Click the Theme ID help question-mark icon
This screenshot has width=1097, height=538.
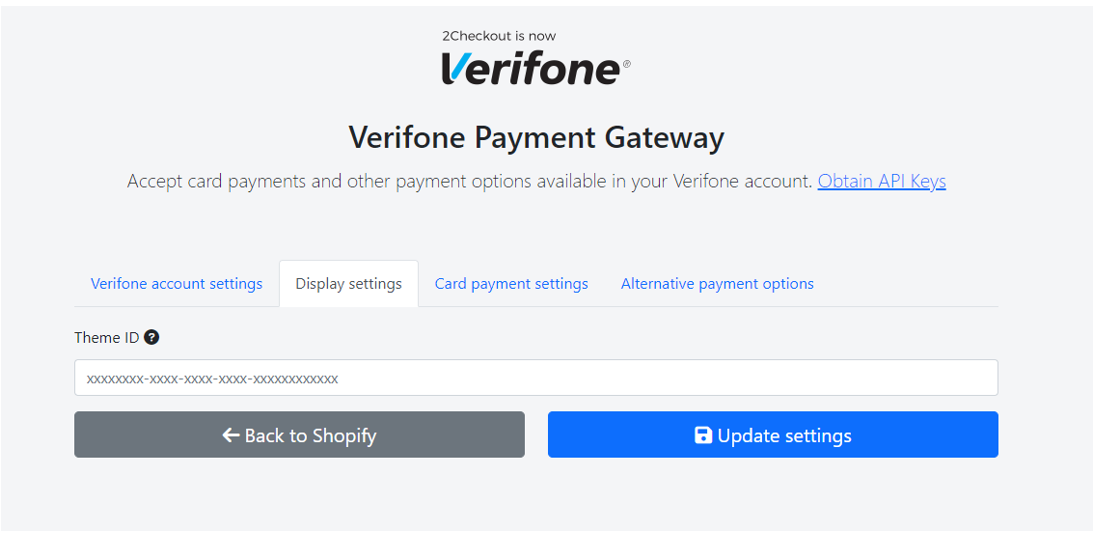tap(151, 337)
